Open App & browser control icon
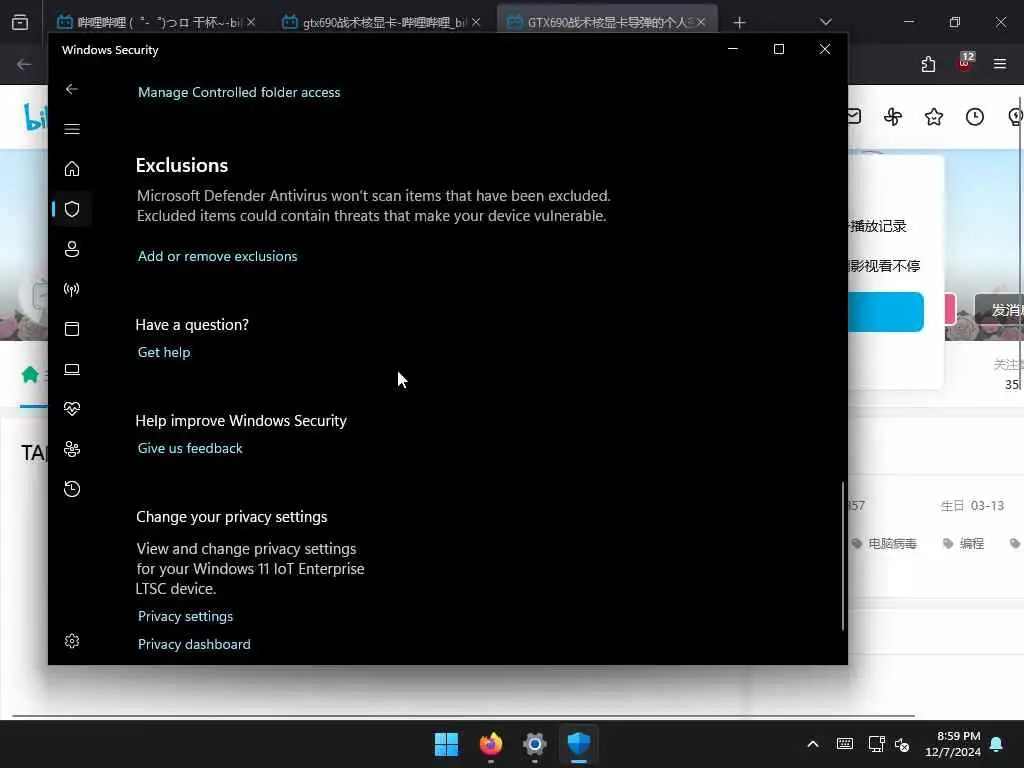The width and height of the screenshot is (1024, 768). tap(72, 328)
